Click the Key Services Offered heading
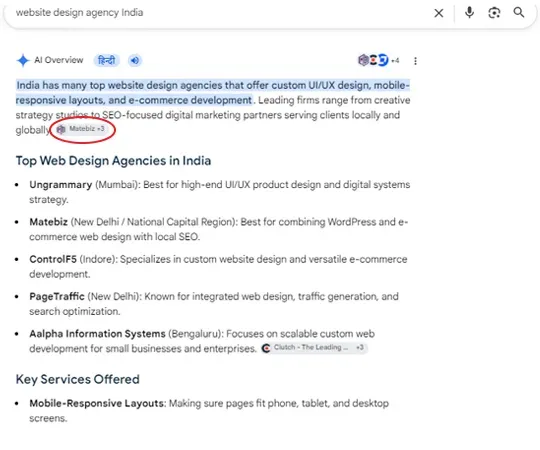This screenshot has width=540, height=450. 77,379
